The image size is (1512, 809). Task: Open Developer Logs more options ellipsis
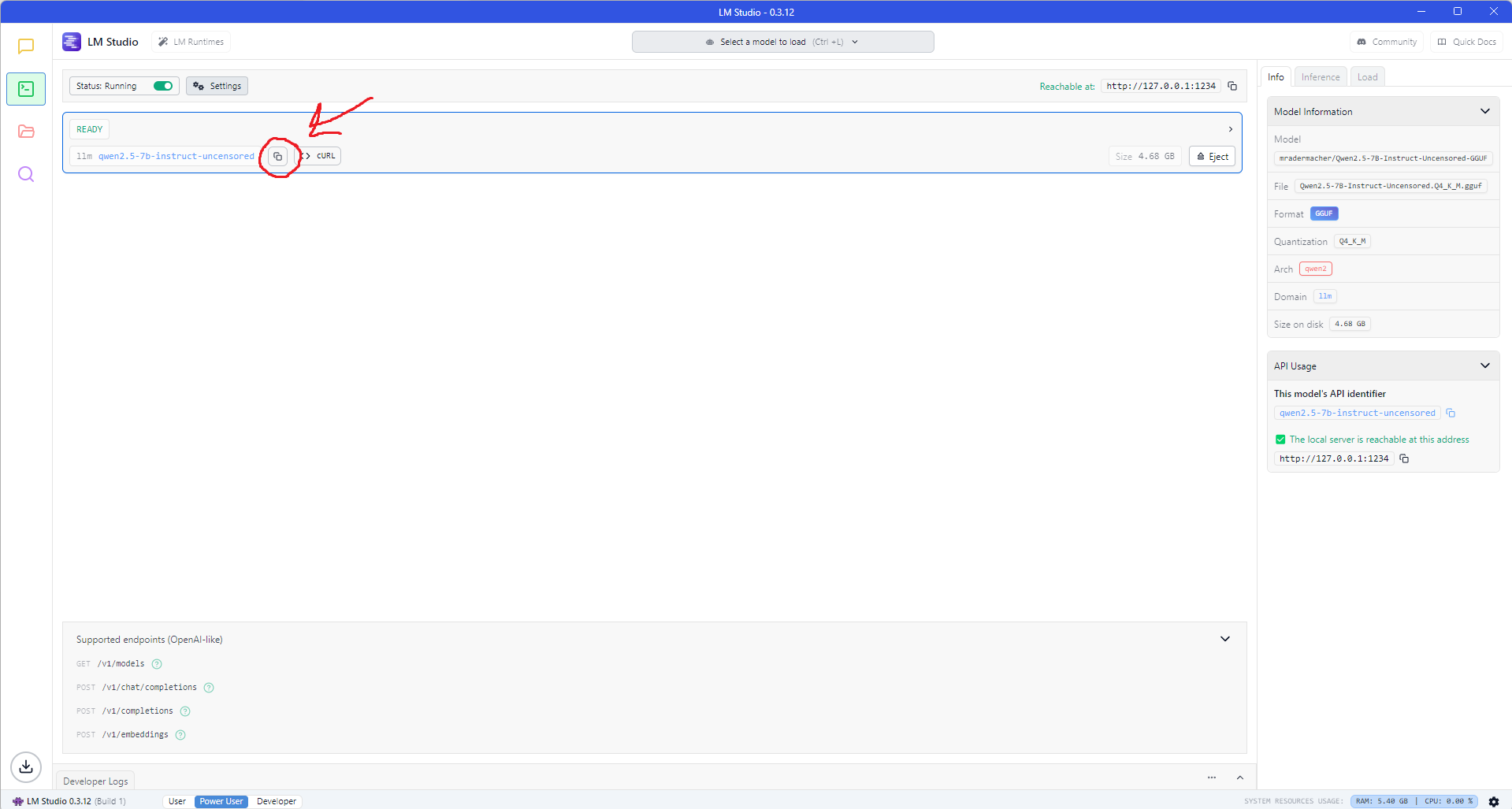coord(1212,777)
